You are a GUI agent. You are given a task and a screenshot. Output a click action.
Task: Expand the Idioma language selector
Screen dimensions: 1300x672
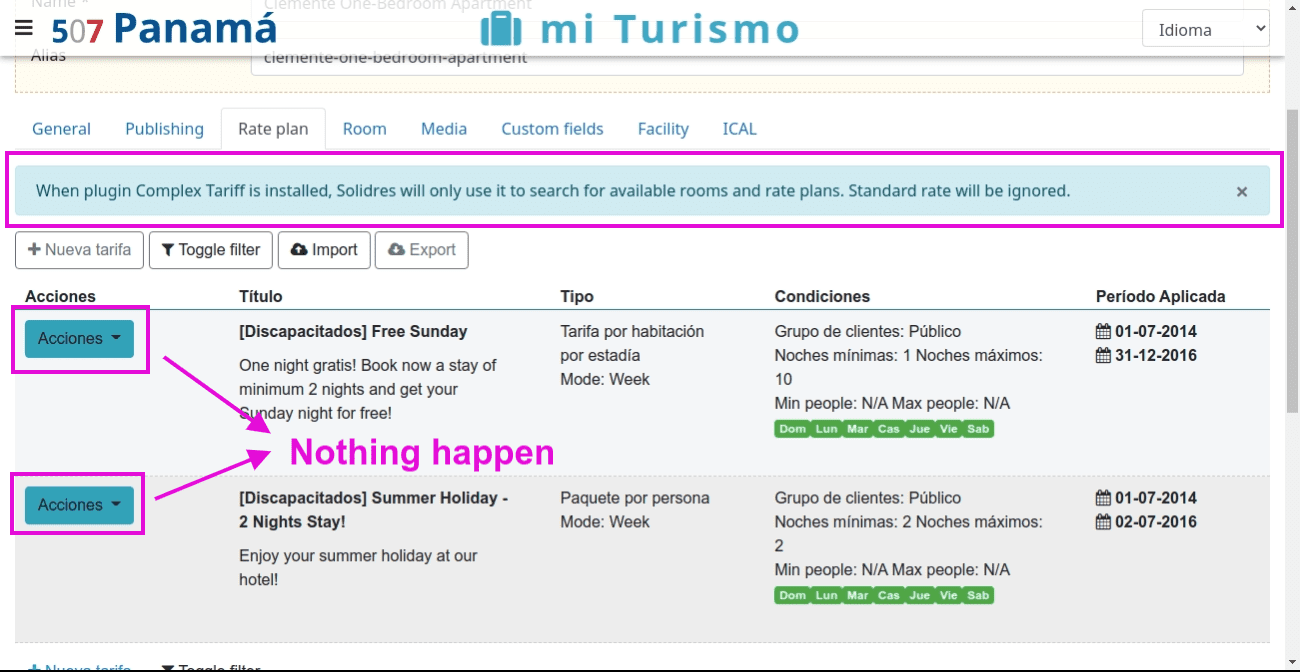(x=1205, y=30)
